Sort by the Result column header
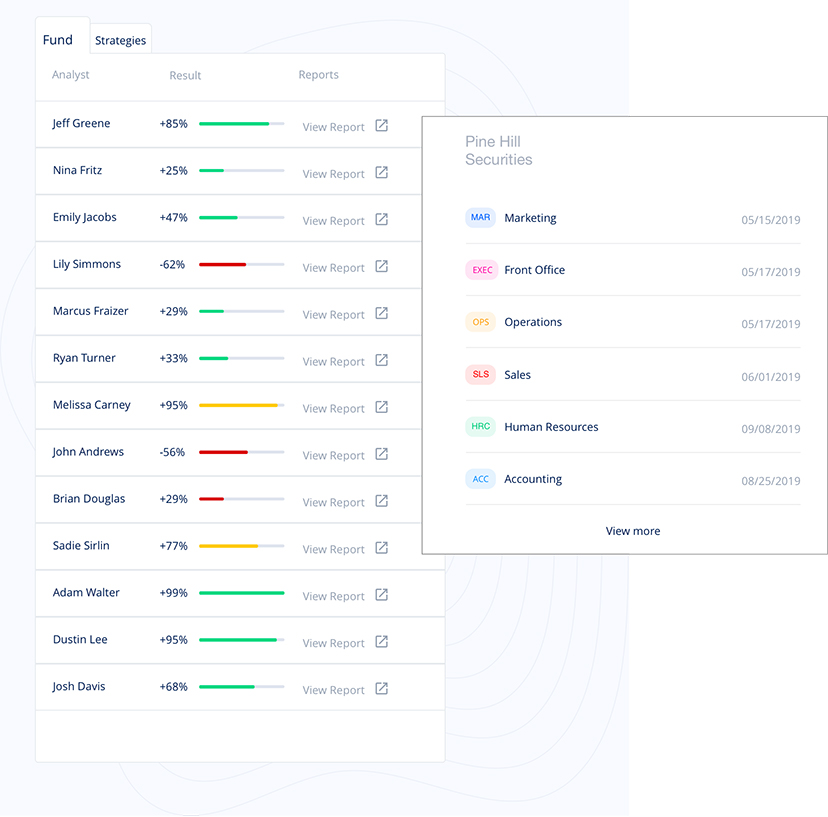The height and width of the screenshot is (817, 828). click(185, 75)
